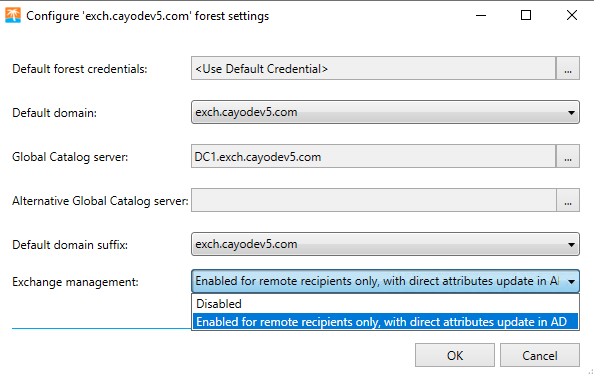Open the Default domain combo box
This screenshot has height=375, width=594.
[385, 112]
